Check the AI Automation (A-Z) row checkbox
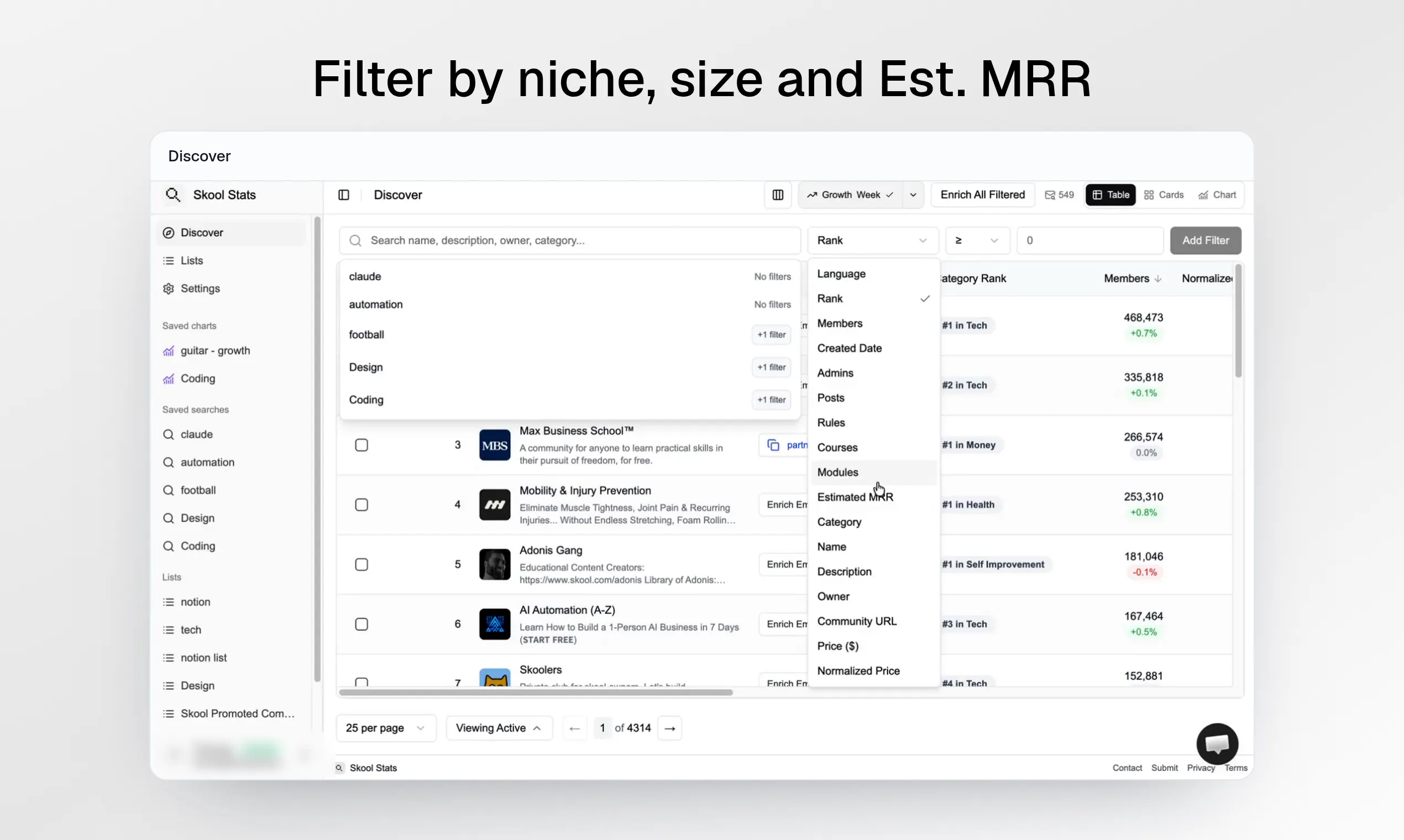This screenshot has width=1404, height=840. pyautogui.click(x=361, y=624)
